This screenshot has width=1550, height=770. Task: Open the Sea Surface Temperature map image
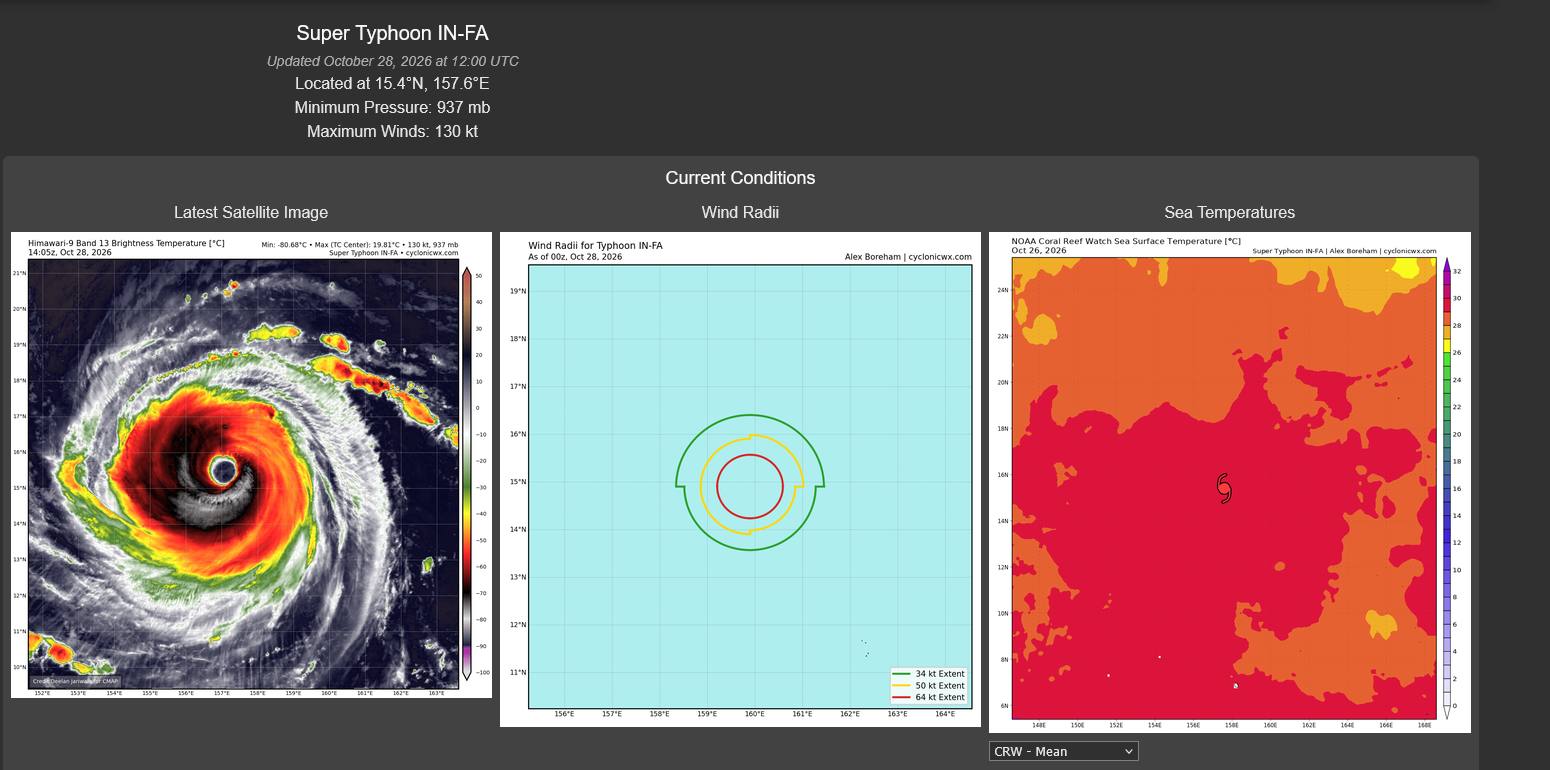coord(1230,482)
